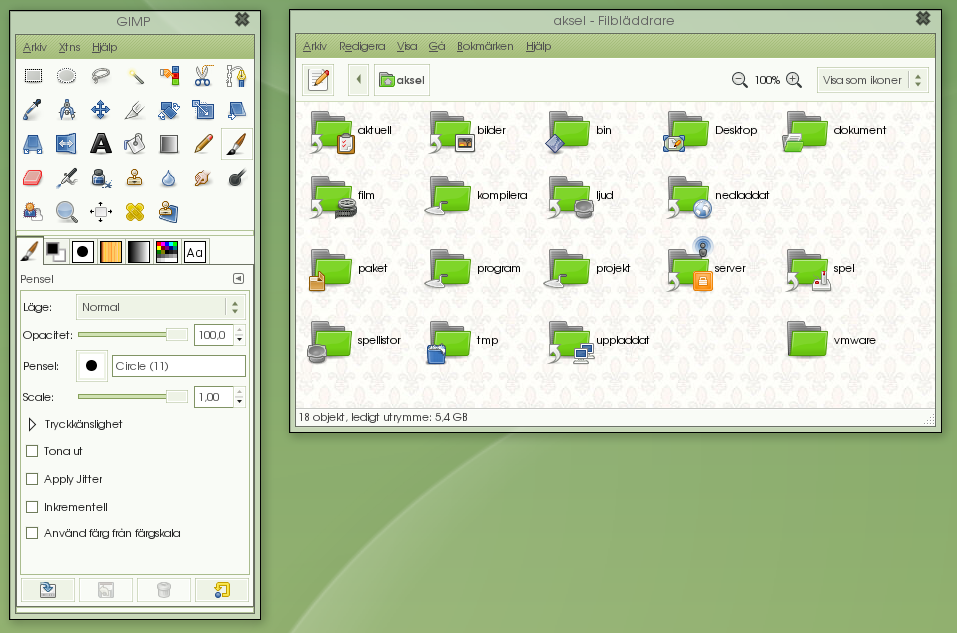The image size is (957, 633).
Task: Expand the Tryckkänslighet section
Action: point(32,424)
